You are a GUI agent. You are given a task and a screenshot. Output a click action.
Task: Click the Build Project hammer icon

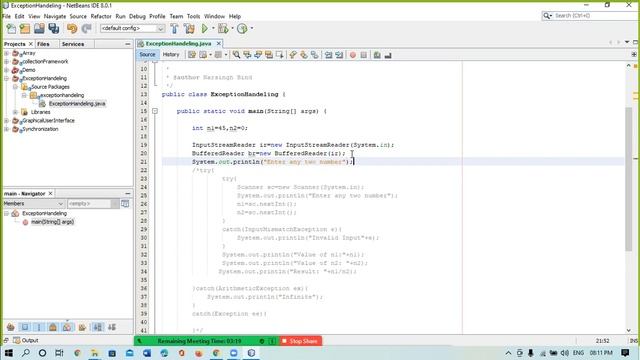(x=174, y=29)
